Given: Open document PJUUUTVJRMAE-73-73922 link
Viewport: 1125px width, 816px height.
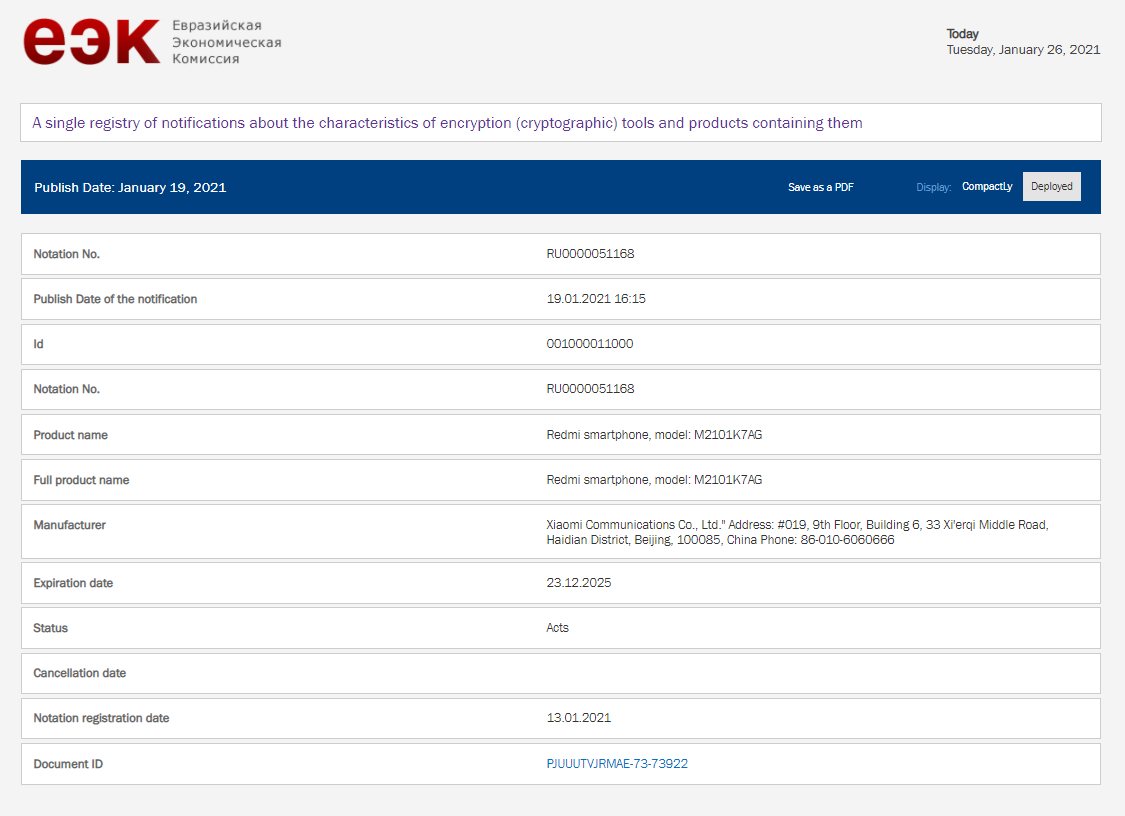Looking at the screenshot, I should [616, 764].
